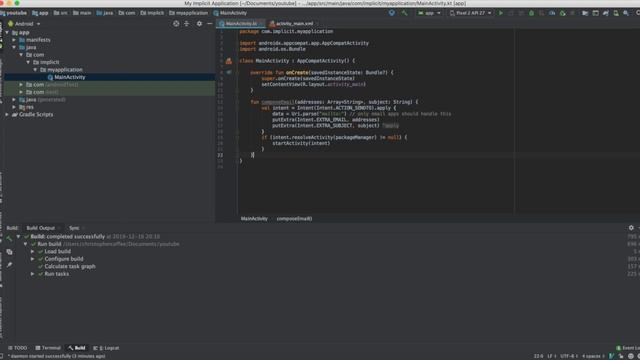Screen dimensions: 640x360
Task: Open the Event Log in status bar
Action: pyautogui.click(x=628, y=348)
